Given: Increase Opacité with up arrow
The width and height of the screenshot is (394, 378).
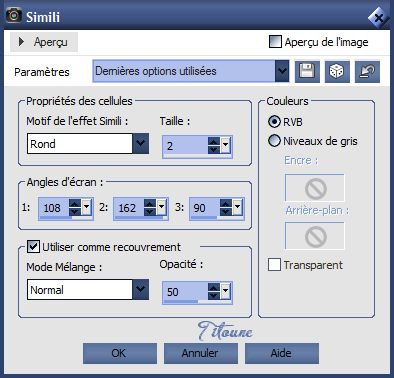Looking at the screenshot, I should pyautogui.click(x=214, y=287).
